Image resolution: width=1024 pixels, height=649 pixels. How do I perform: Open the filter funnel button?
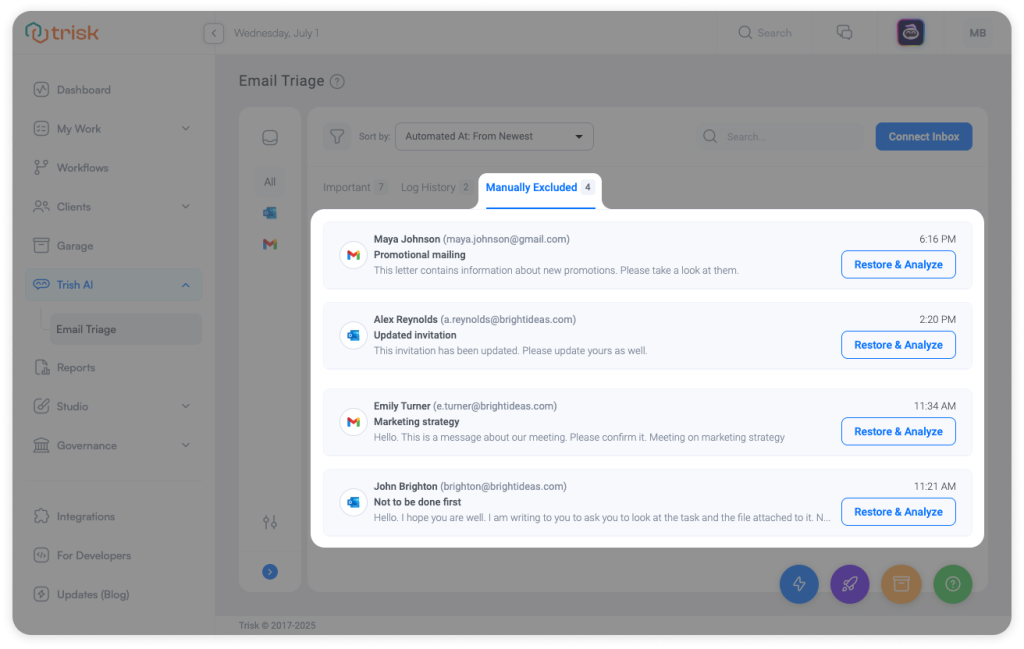coord(337,136)
